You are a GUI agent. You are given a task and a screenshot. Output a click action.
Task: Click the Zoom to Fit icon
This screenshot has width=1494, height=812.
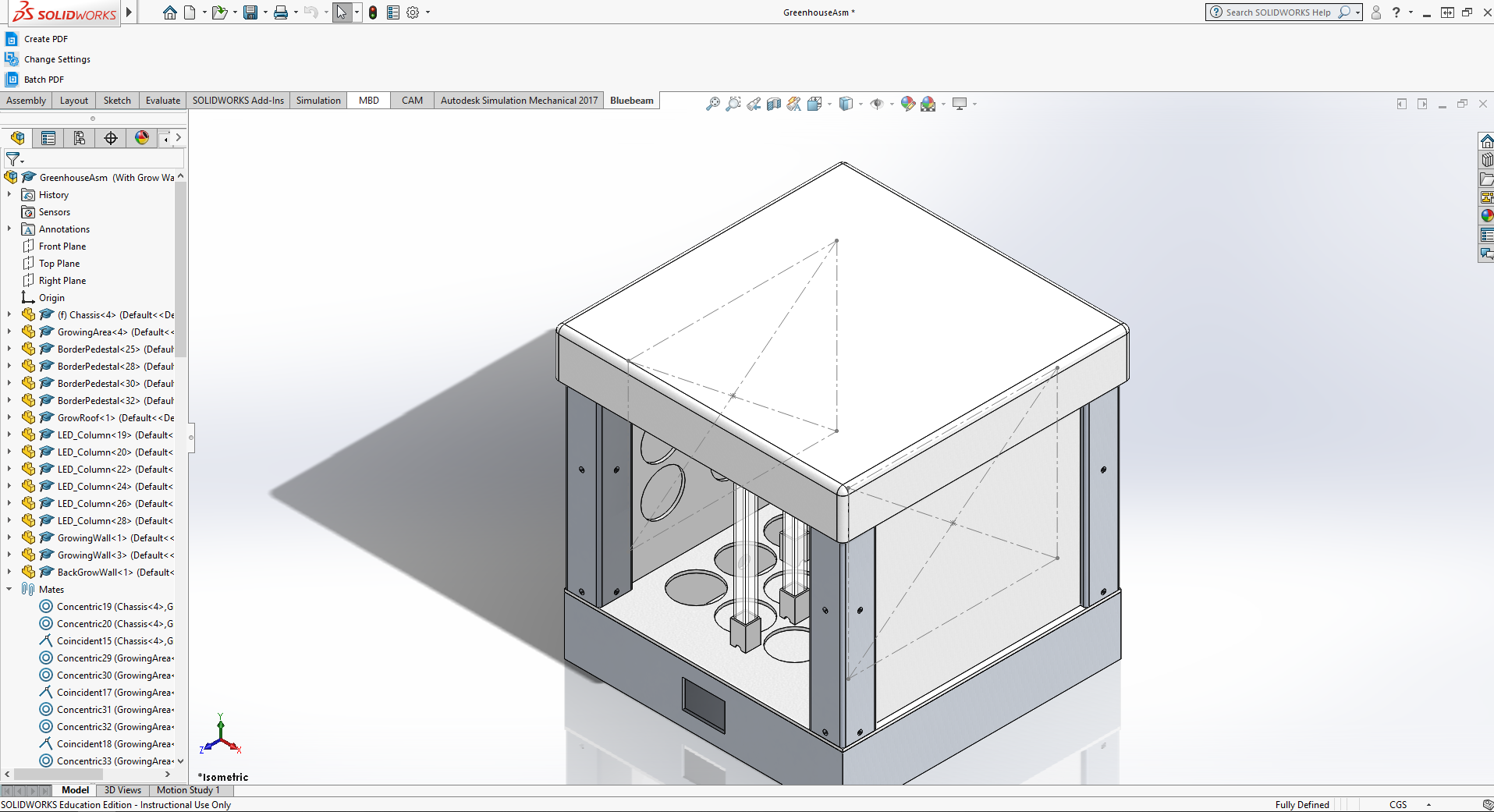[713, 104]
